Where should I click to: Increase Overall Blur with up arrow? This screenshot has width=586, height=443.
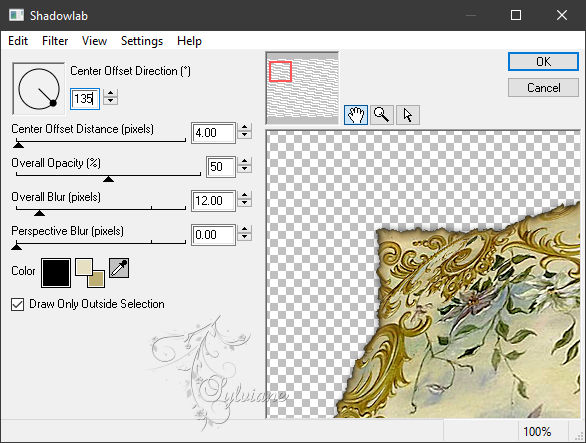point(244,195)
